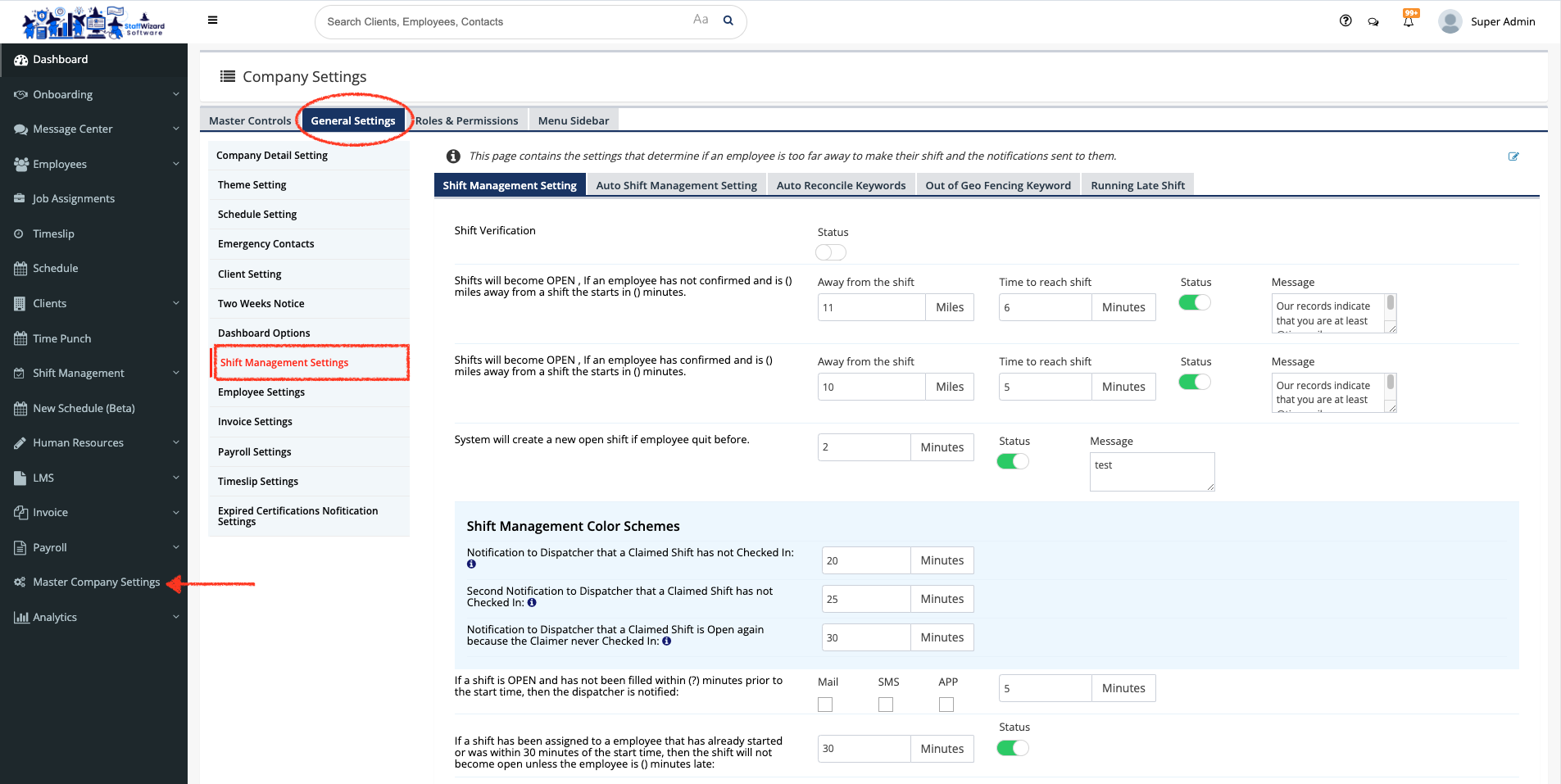This screenshot has width=1561, height=784.
Task: Open Payroll Settings in settings list
Action: click(x=309, y=452)
